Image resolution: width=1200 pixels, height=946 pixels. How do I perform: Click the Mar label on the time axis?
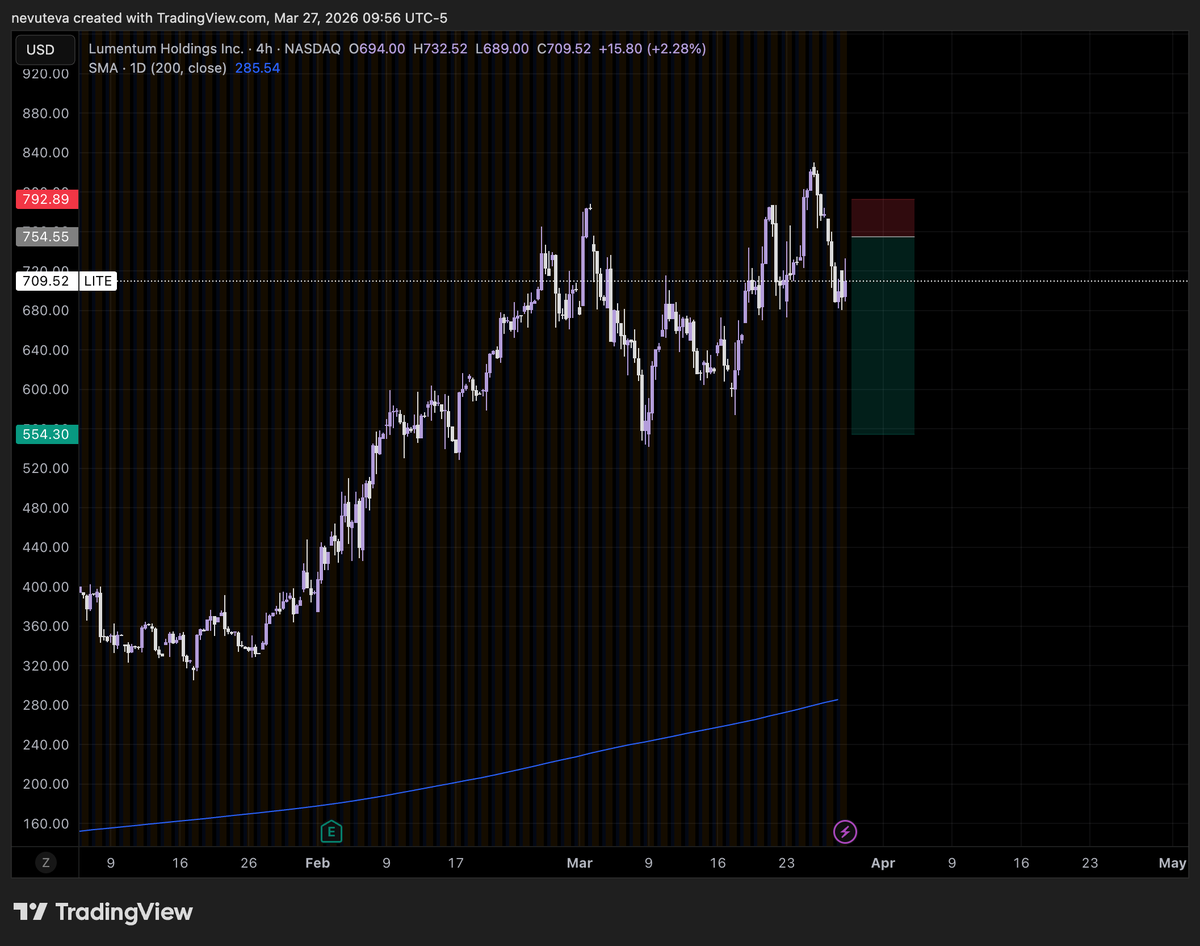point(579,863)
